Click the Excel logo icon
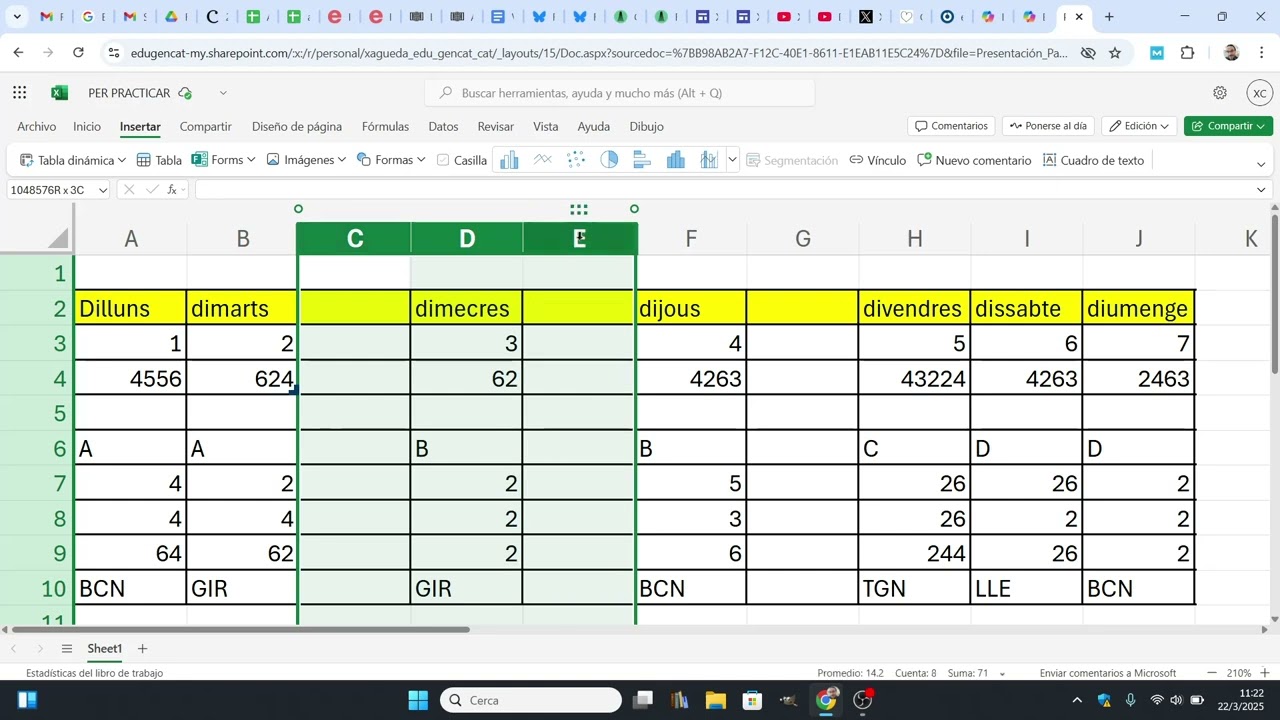The width and height of the screenshot is (1280, 720). tap(59, 93)
